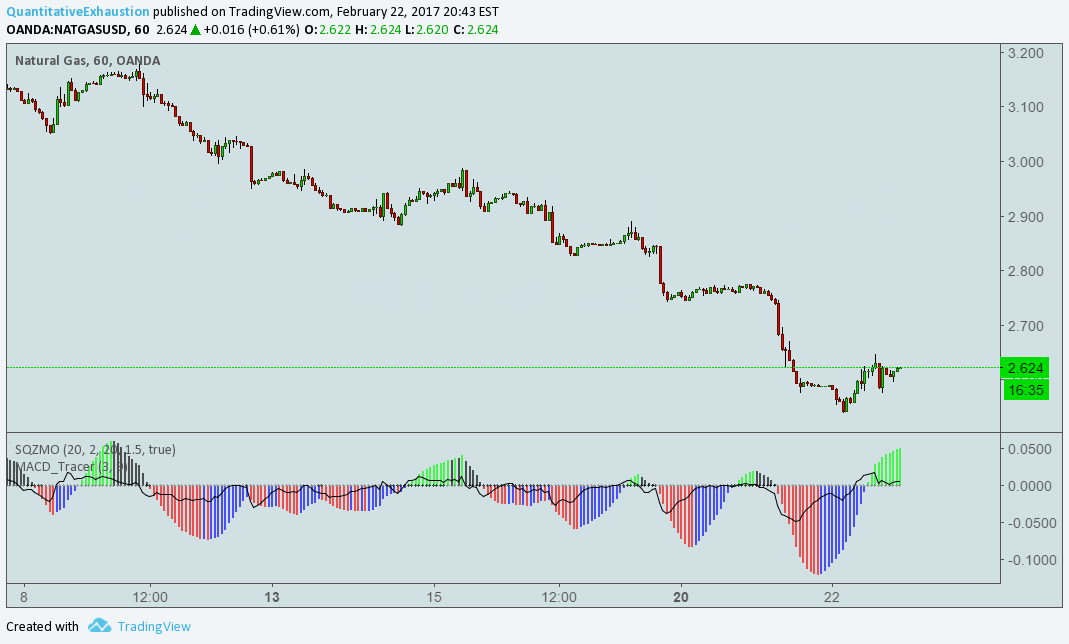The height and width of the screenshot is (644, 1069).
Task: Open the QuantitativeExhaustion author link
Action: tap(78, 12)
